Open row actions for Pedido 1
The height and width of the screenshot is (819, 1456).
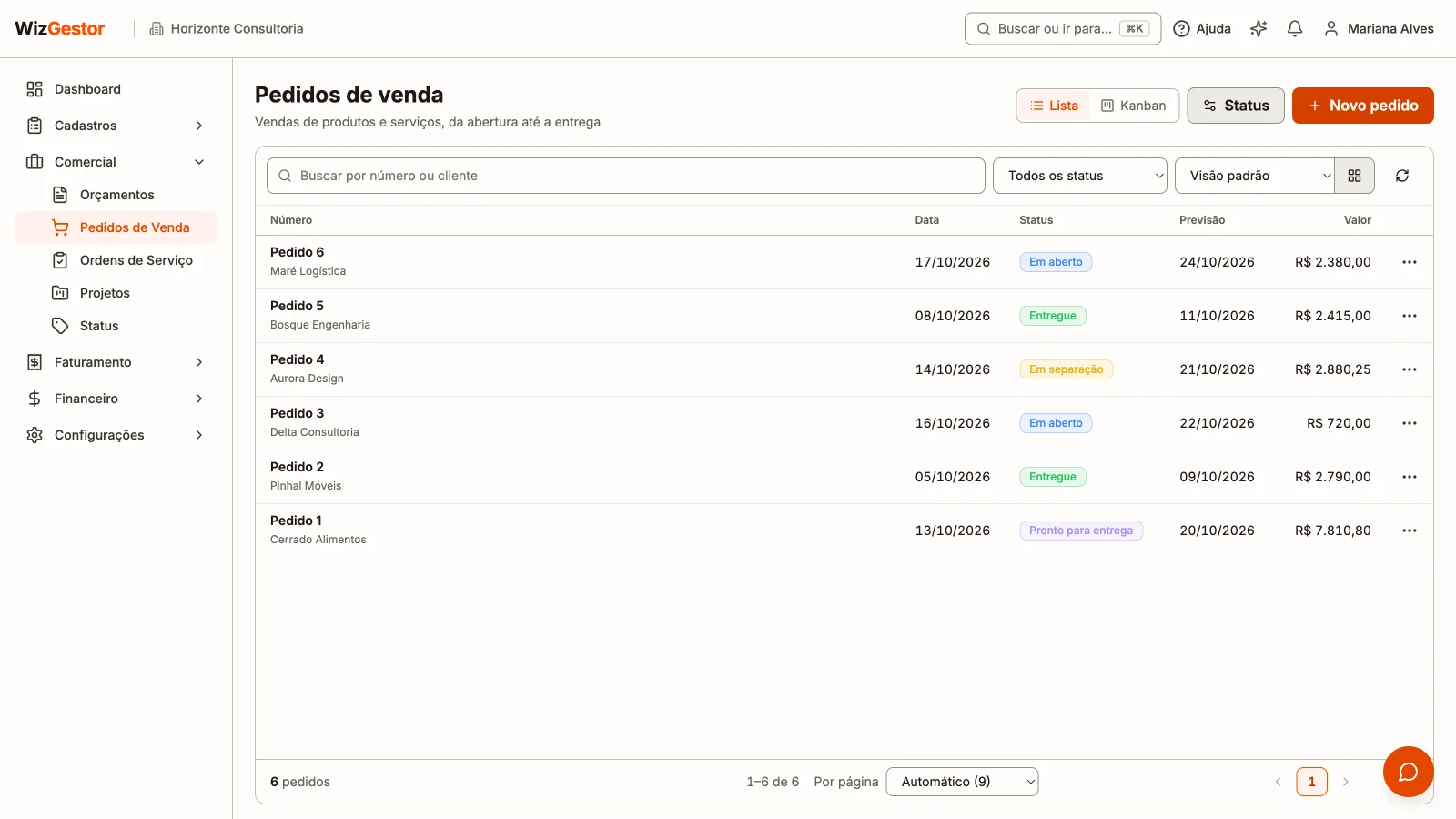[x=1410, y=531]
